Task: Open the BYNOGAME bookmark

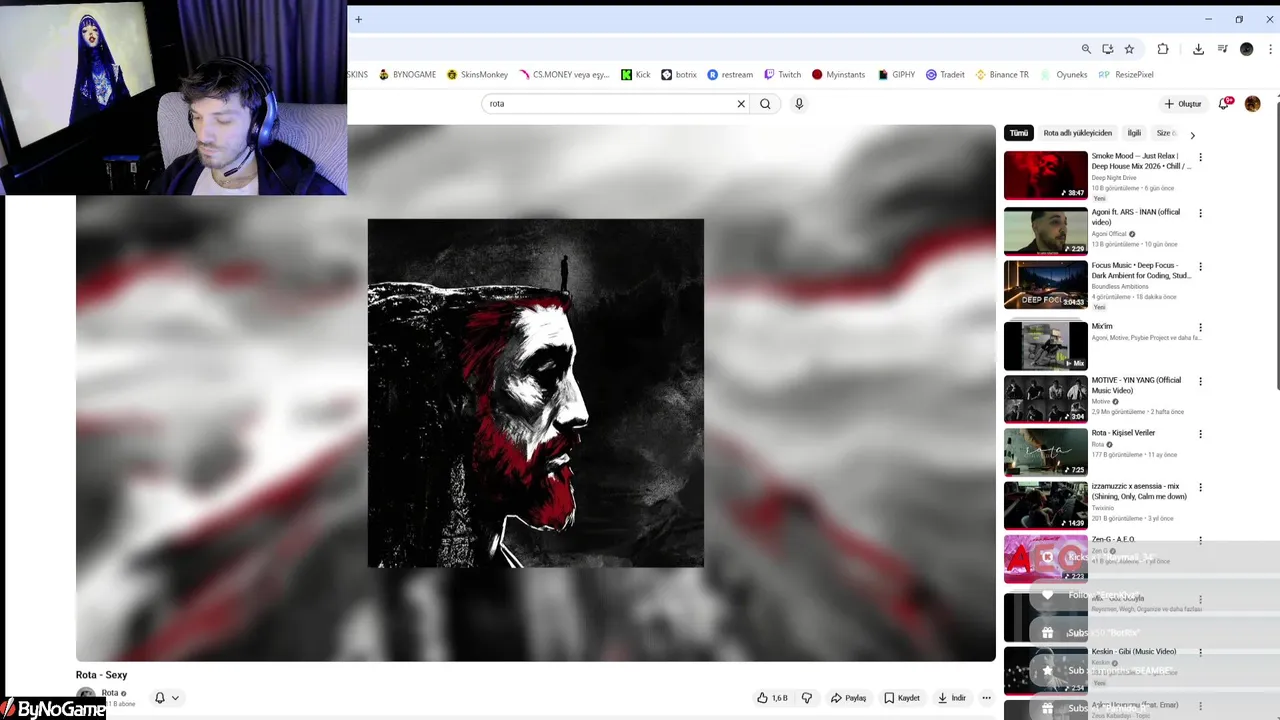Action: tap(407, 75)
